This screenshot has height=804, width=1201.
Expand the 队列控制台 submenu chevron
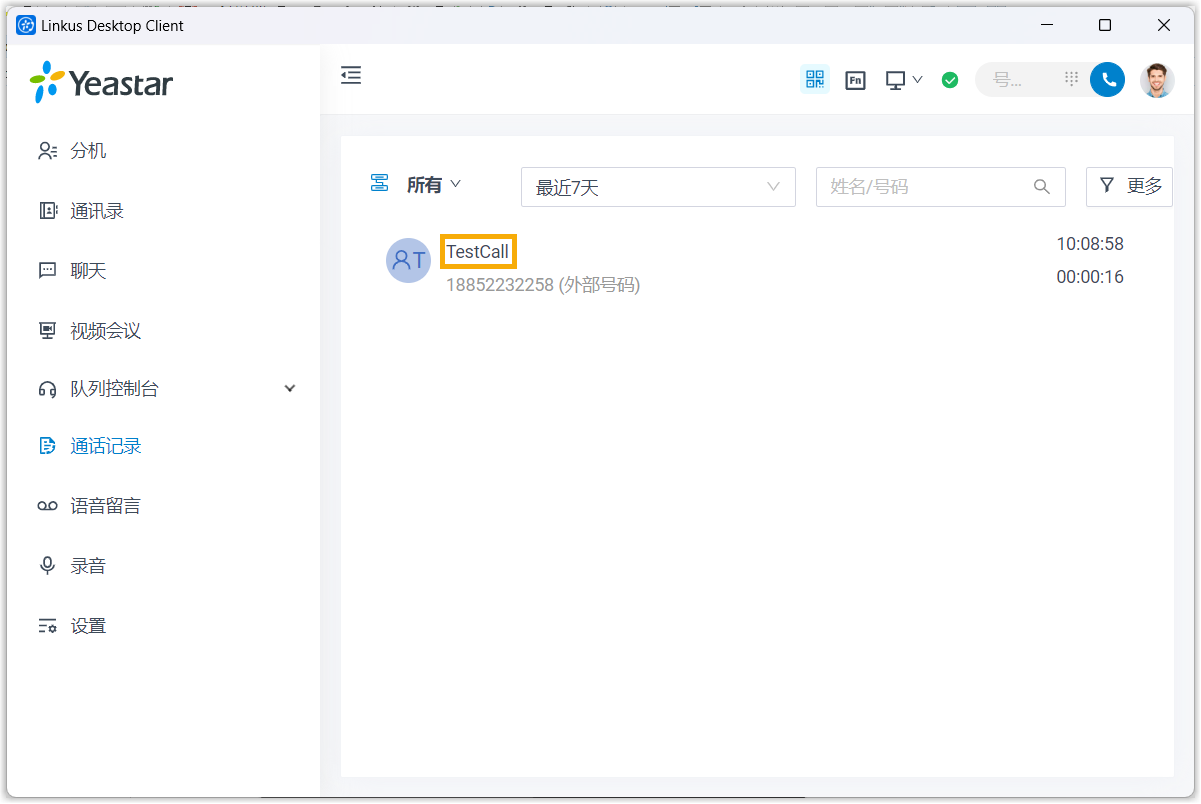(290, 389)
